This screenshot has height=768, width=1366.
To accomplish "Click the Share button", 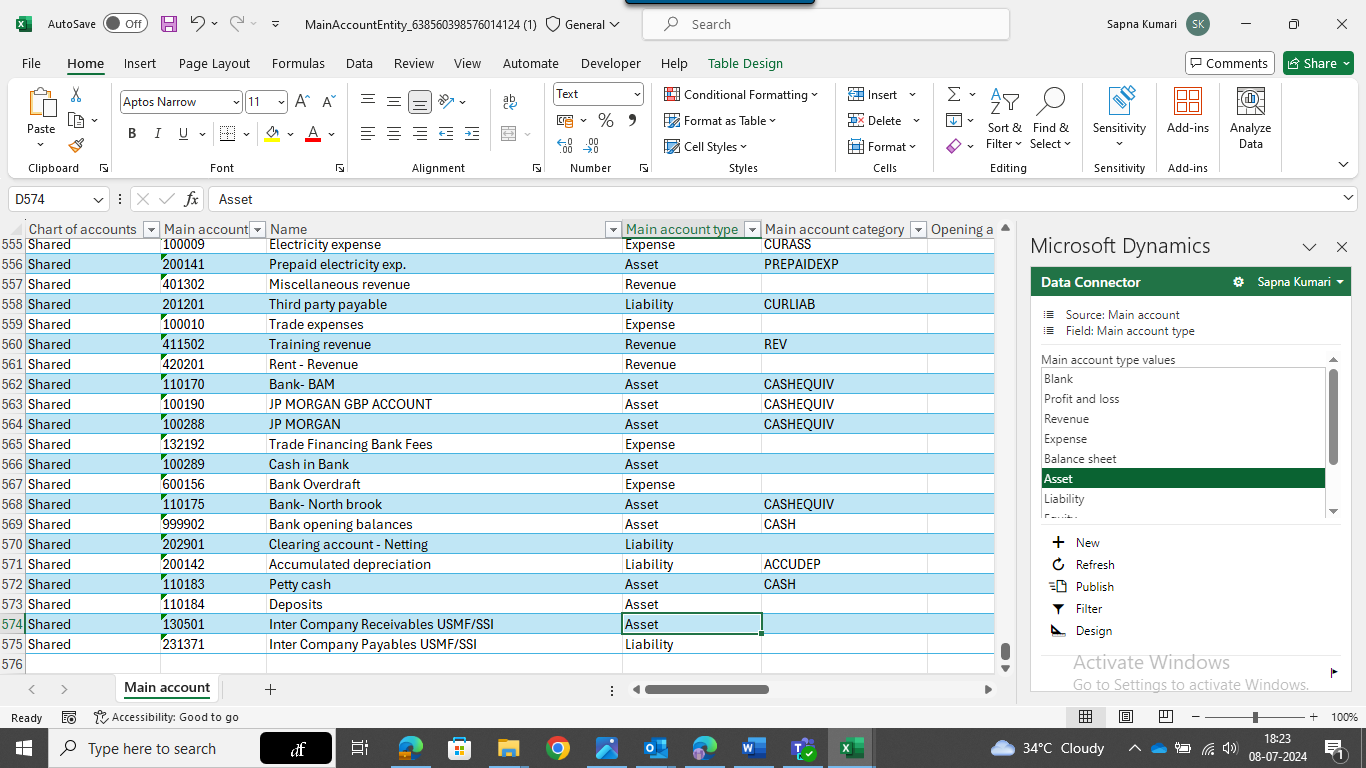I will [1318, 63].
